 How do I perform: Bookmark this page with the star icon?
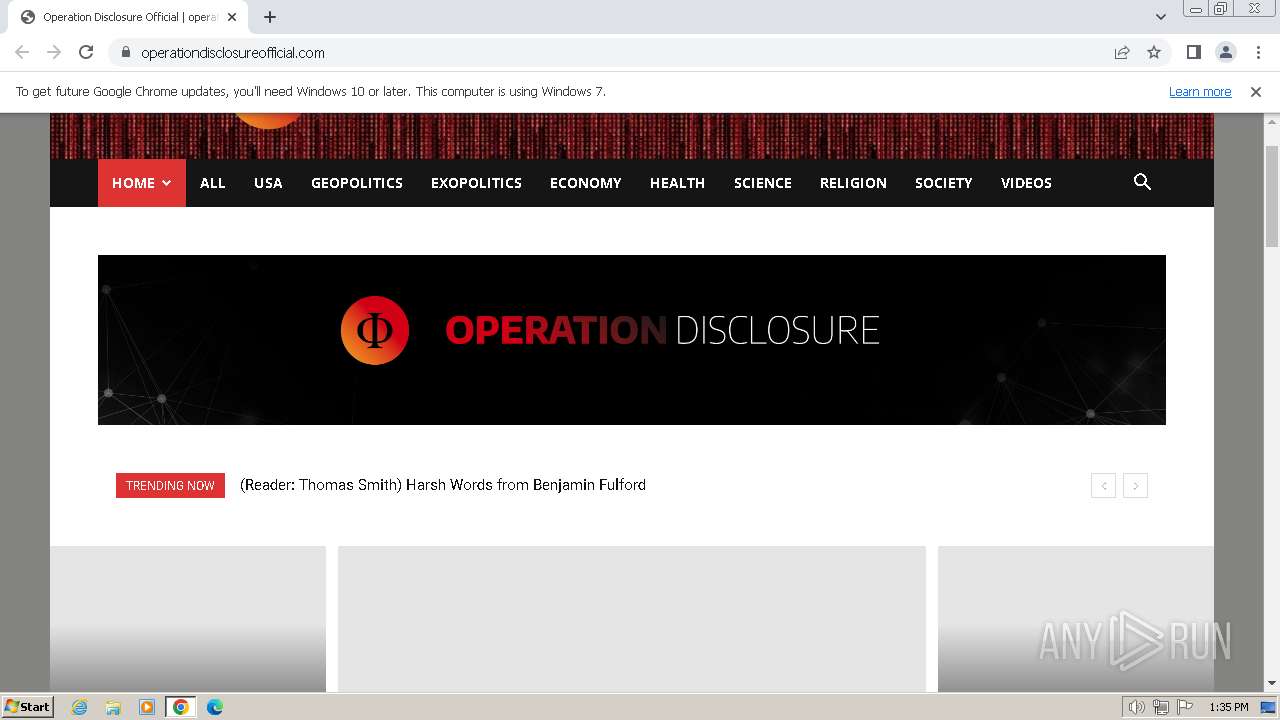[x=1154, y=52]
